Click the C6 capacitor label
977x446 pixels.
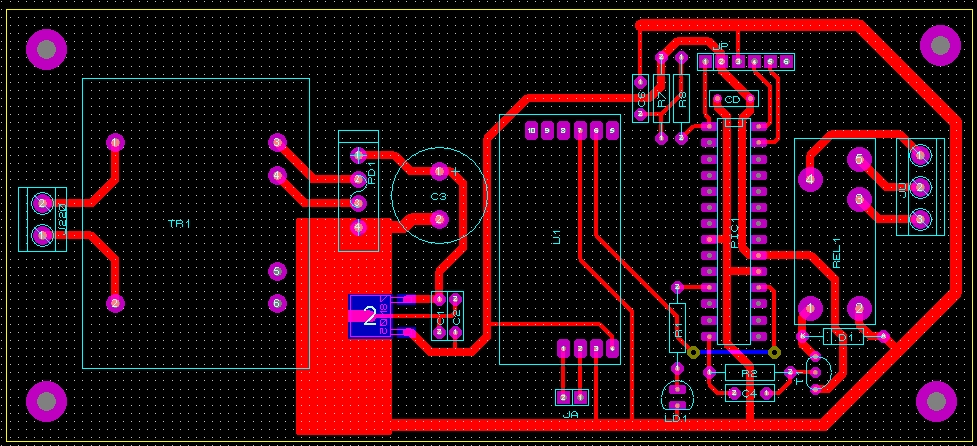point(641,98)
